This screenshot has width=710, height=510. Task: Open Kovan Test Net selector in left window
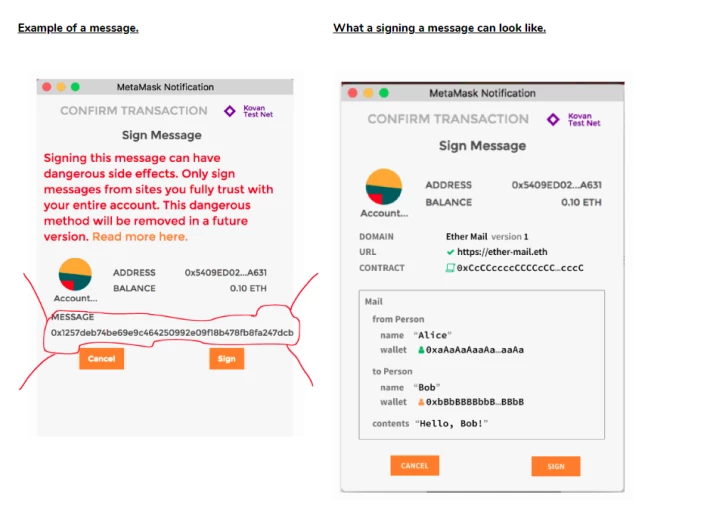tap(258, 111)
